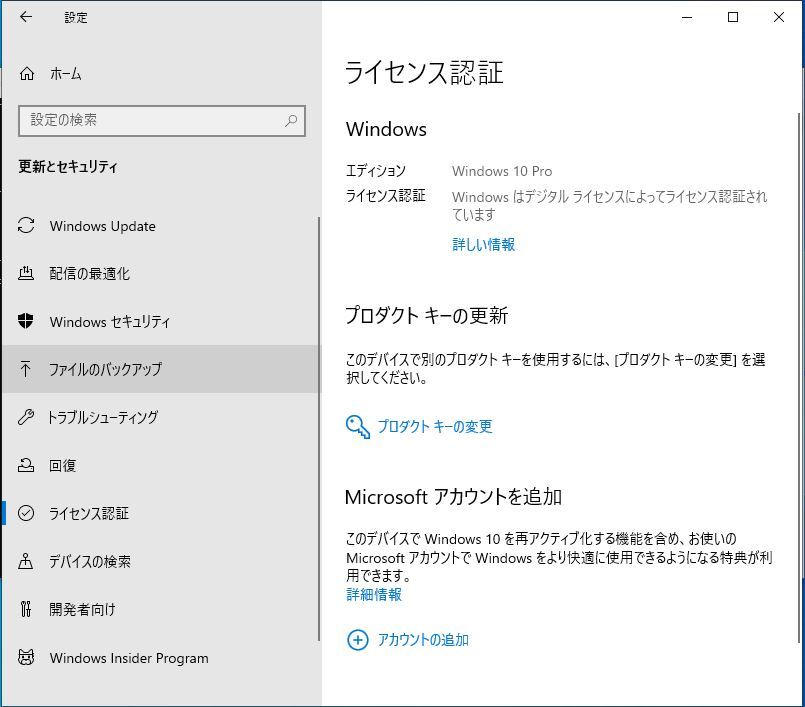Click the back arrow icon

(26, 17)
